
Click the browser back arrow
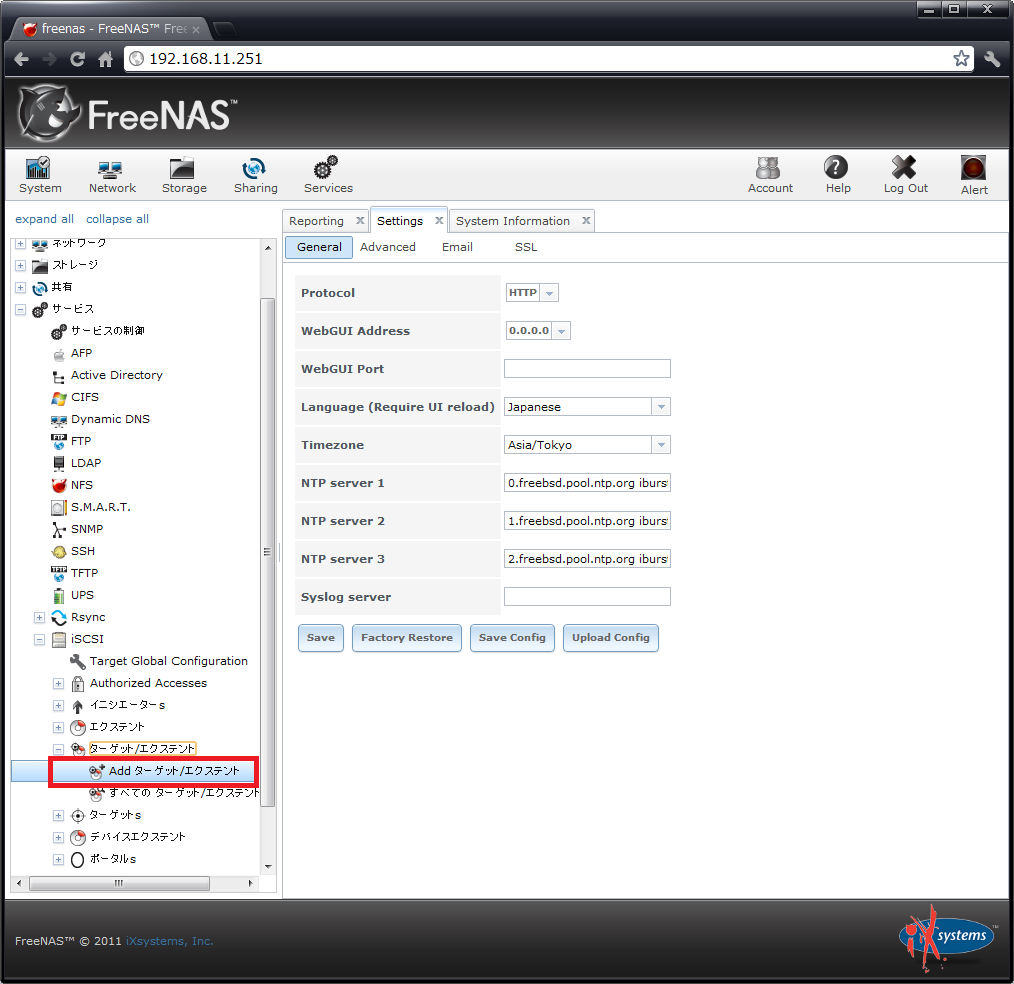coord(21,59)
